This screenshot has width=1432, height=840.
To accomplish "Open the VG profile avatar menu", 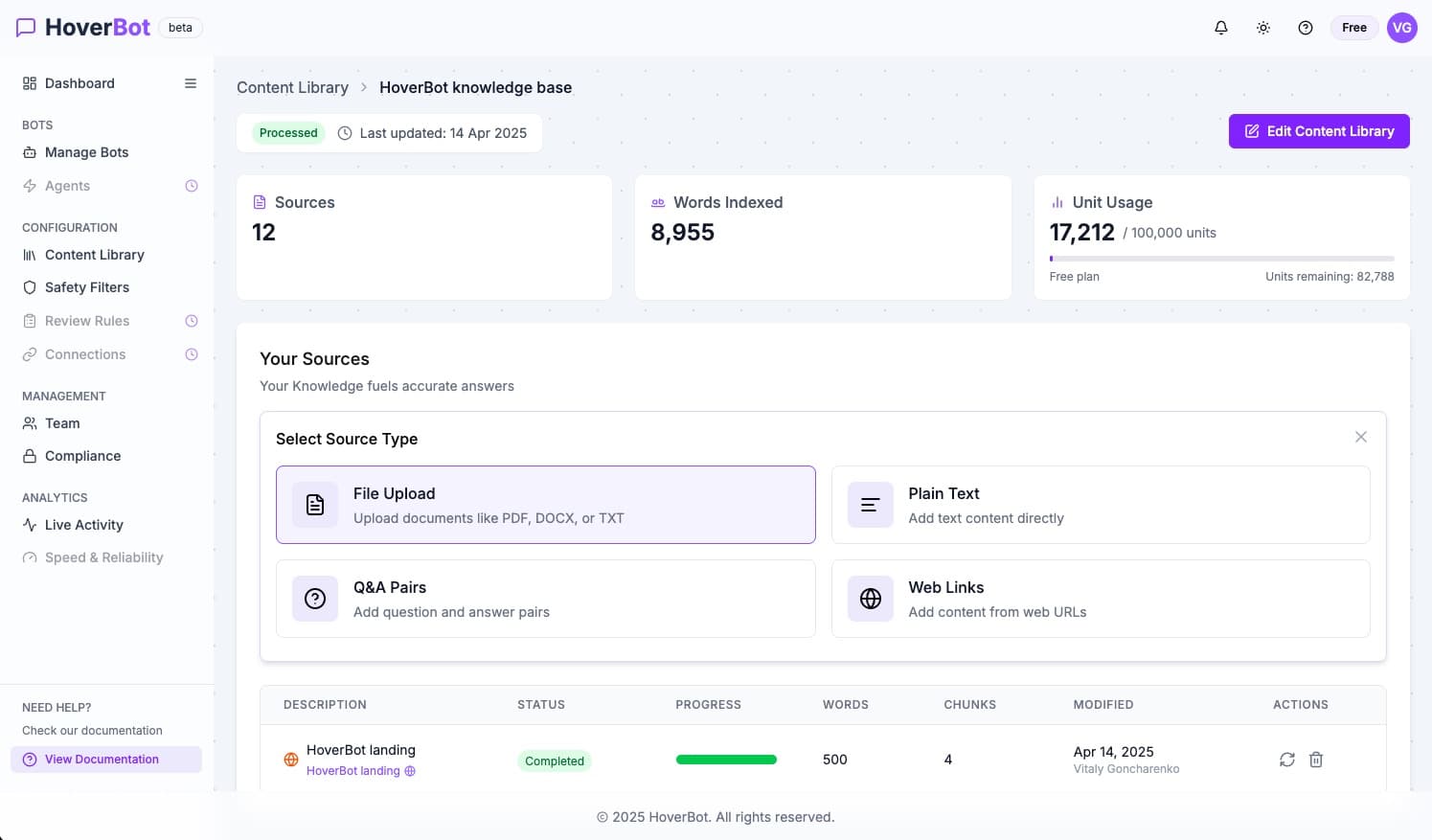I will 1401,27.
